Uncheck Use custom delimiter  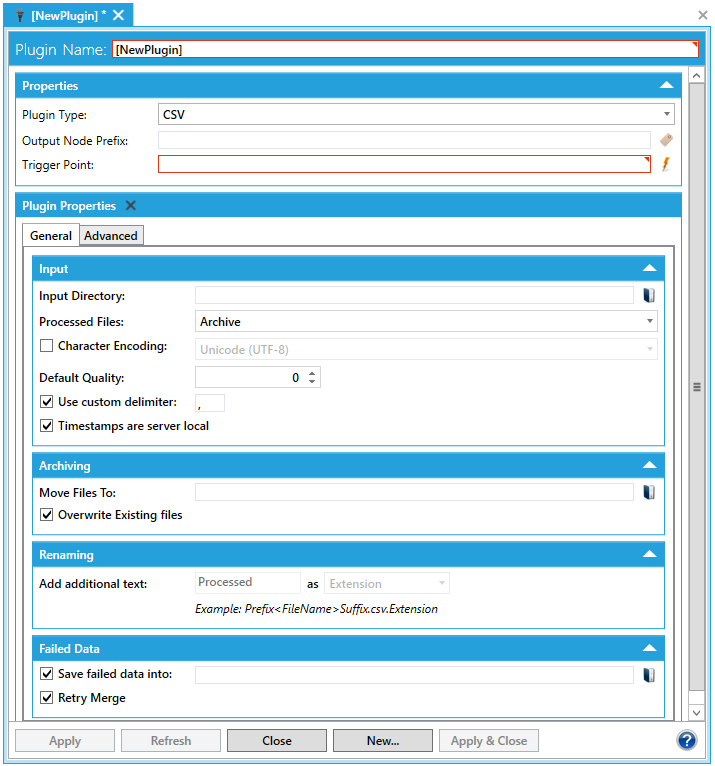coord(46,402)
